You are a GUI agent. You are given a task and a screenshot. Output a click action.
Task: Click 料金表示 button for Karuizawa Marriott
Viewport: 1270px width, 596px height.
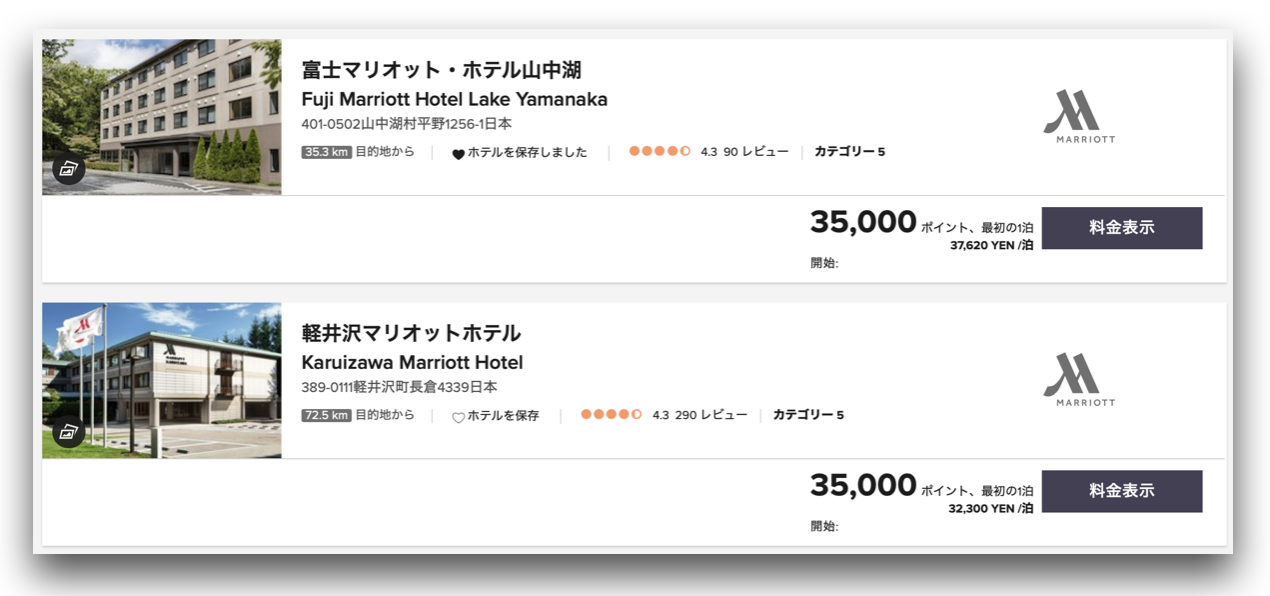click(x=1122, y=491)
